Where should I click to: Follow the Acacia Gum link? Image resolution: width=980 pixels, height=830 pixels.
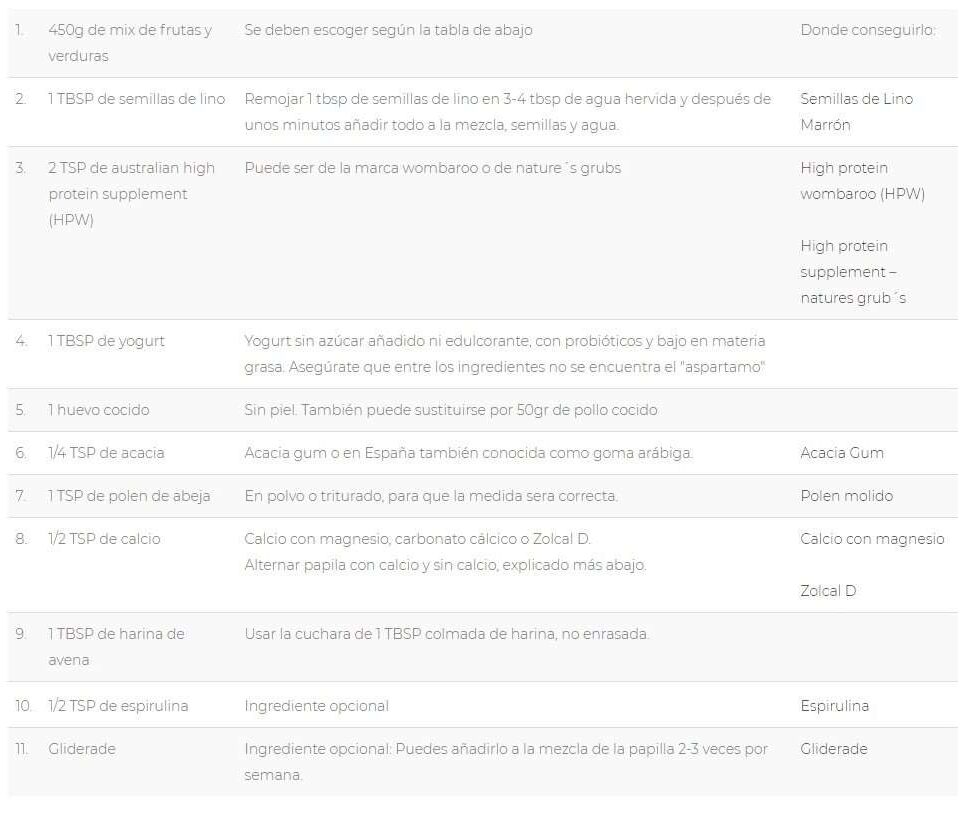[842, 453]
